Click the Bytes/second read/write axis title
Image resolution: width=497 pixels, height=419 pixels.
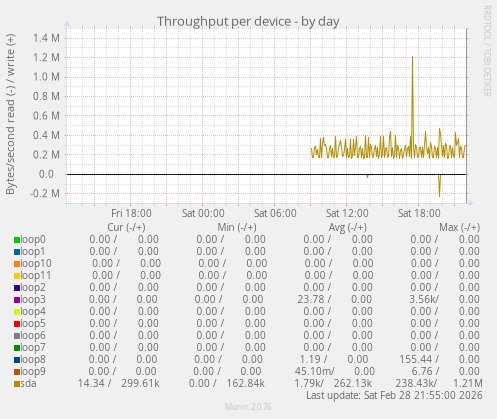tap(10, 114)
